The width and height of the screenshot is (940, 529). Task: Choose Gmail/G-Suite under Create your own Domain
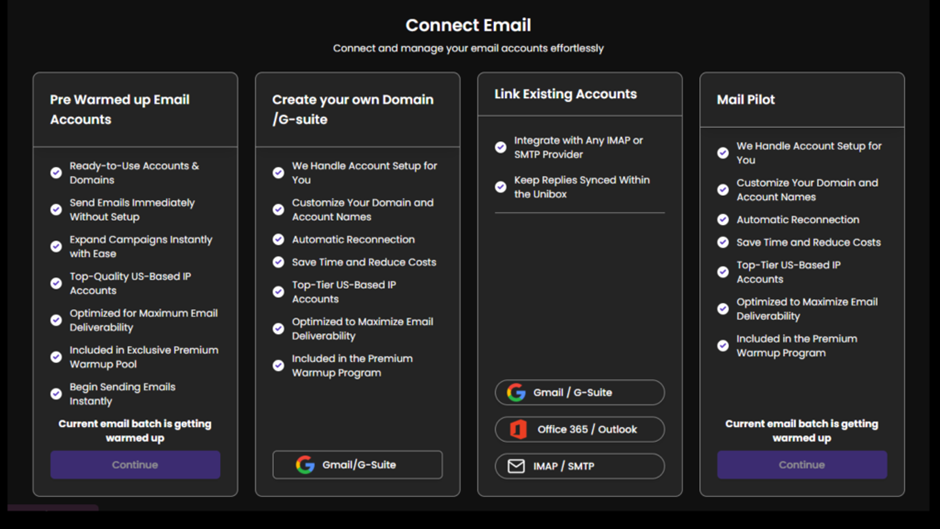(357, 465)
